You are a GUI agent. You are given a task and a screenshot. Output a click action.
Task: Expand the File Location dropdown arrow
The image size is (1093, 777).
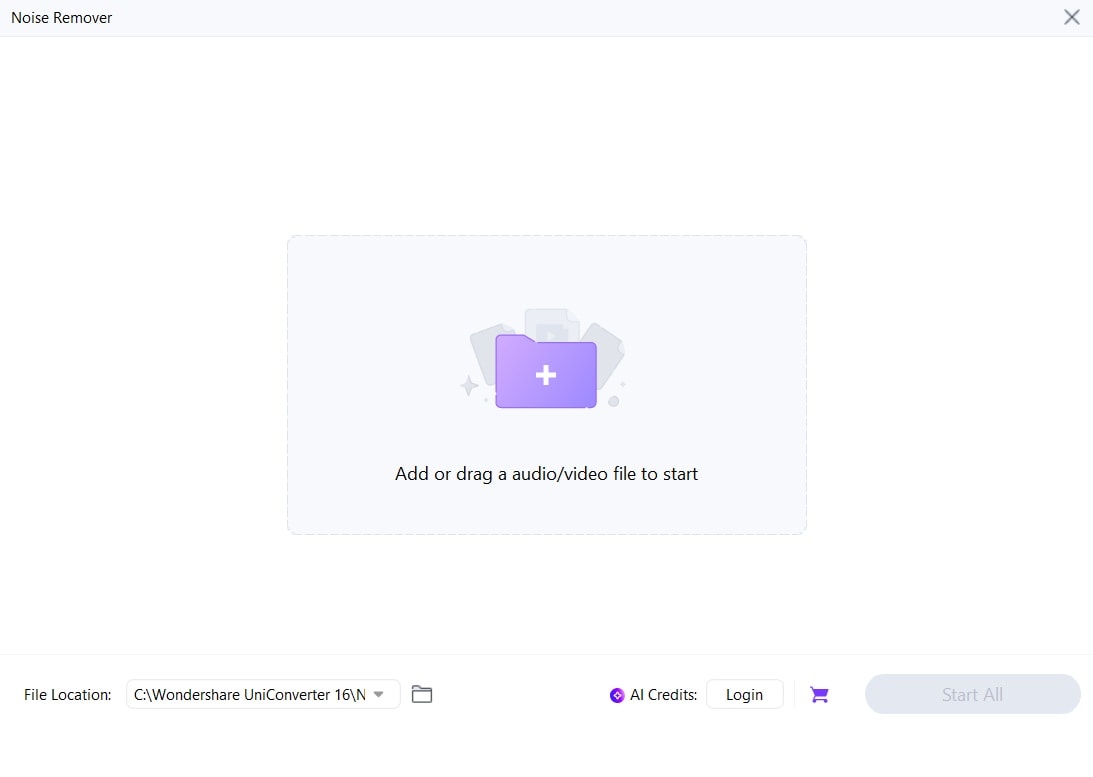379,694
